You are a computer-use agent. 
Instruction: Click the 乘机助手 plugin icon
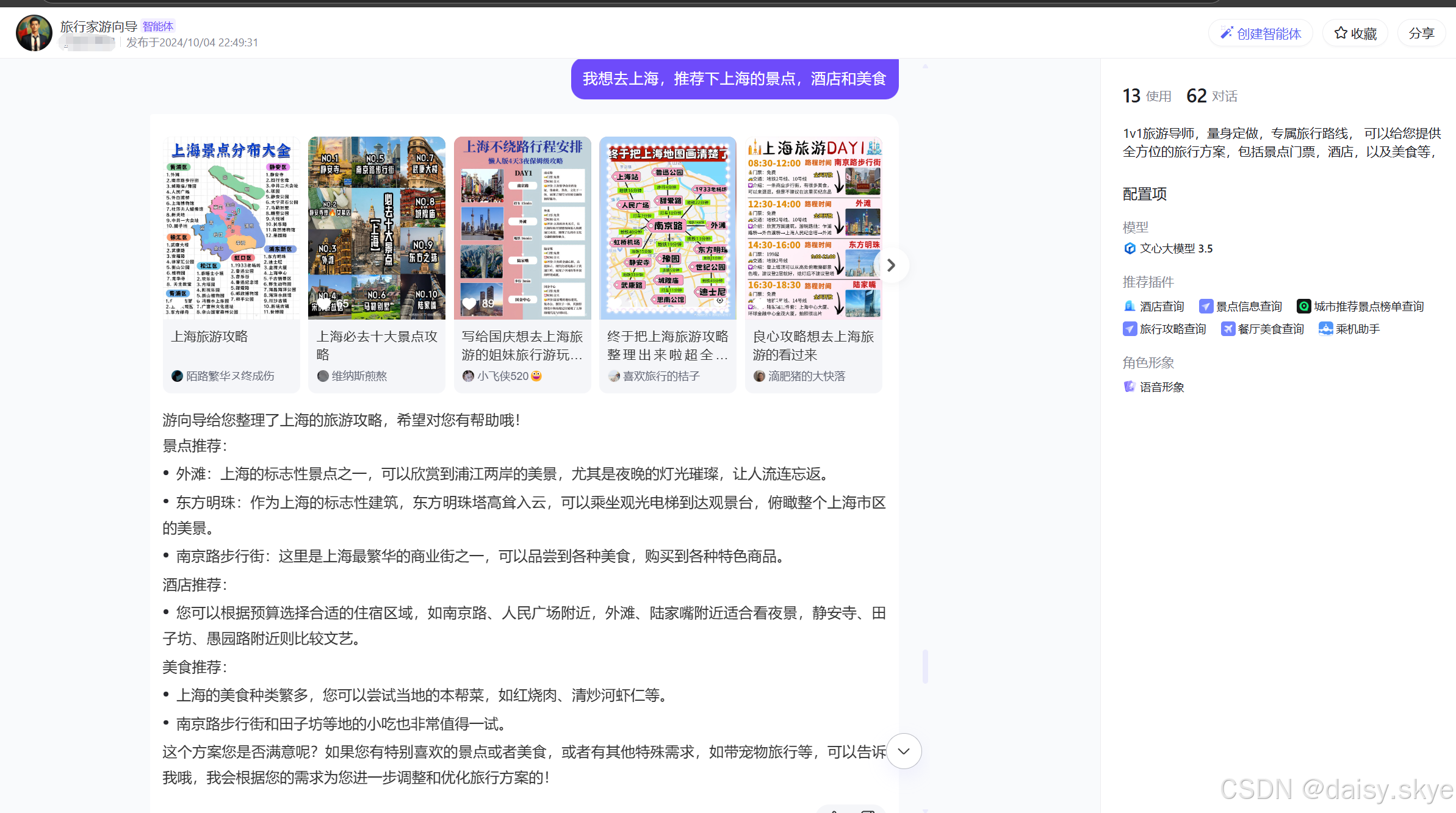1325,329
